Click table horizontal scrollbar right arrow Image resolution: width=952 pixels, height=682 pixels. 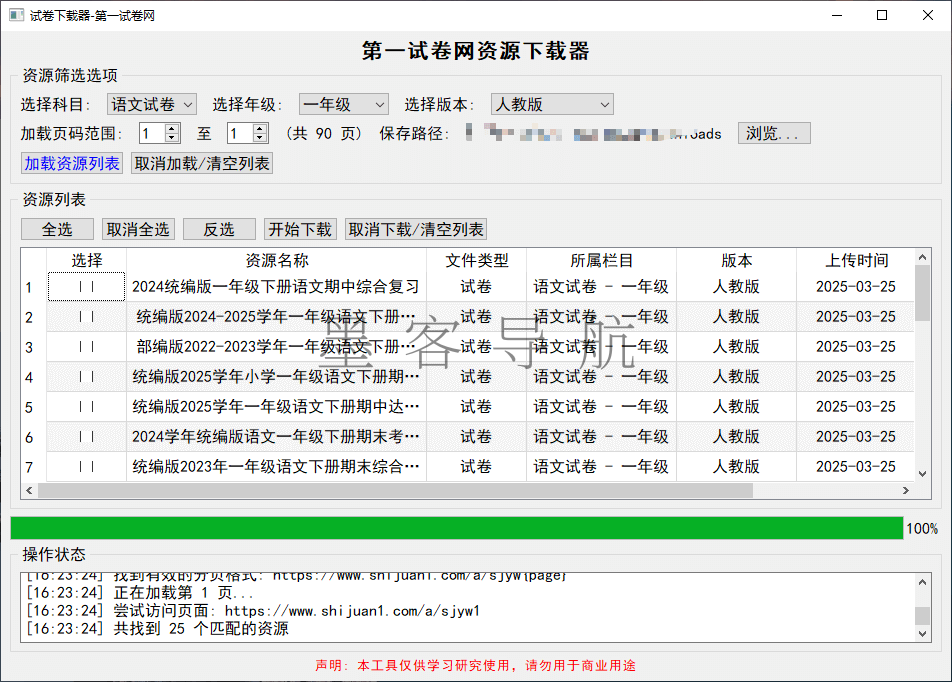(906, 490)
